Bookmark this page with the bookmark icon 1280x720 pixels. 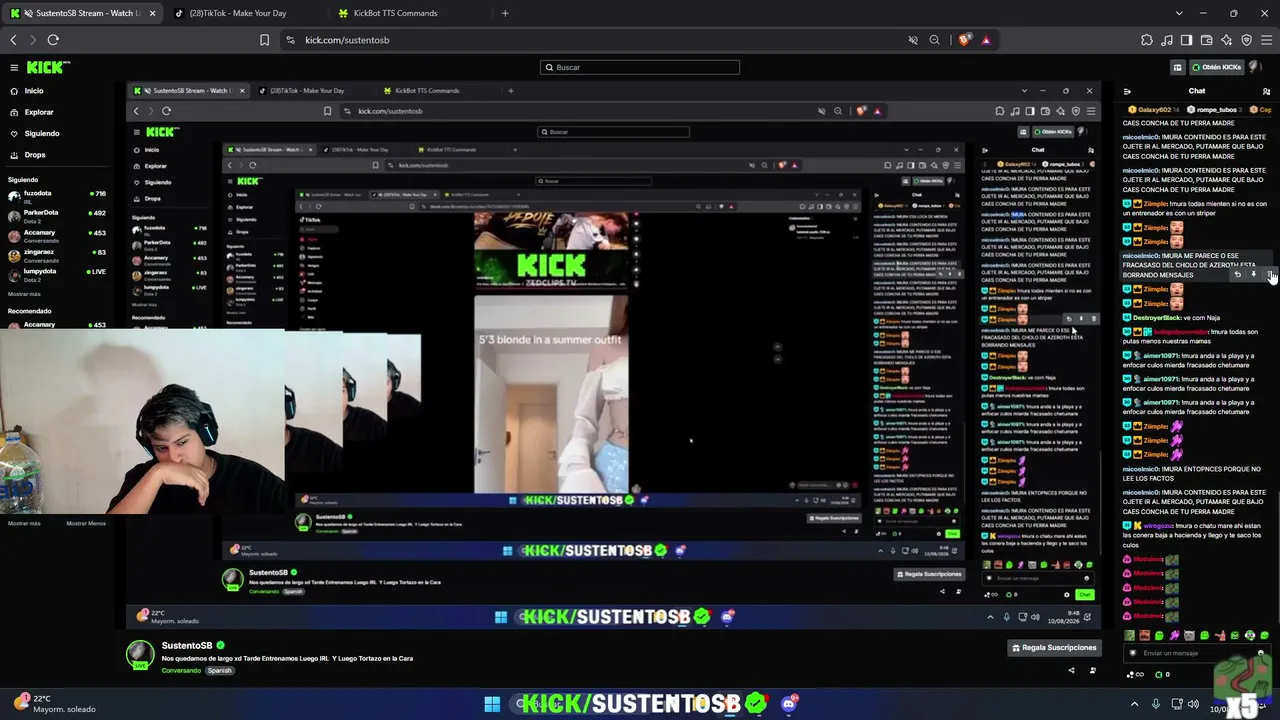point(264,40)
